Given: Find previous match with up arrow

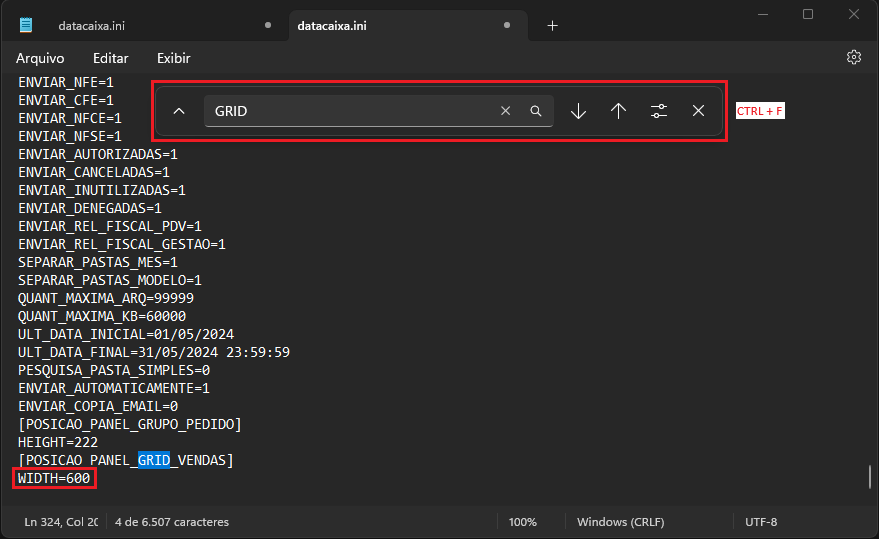Looking at the screenshot, I should point(618,111).
